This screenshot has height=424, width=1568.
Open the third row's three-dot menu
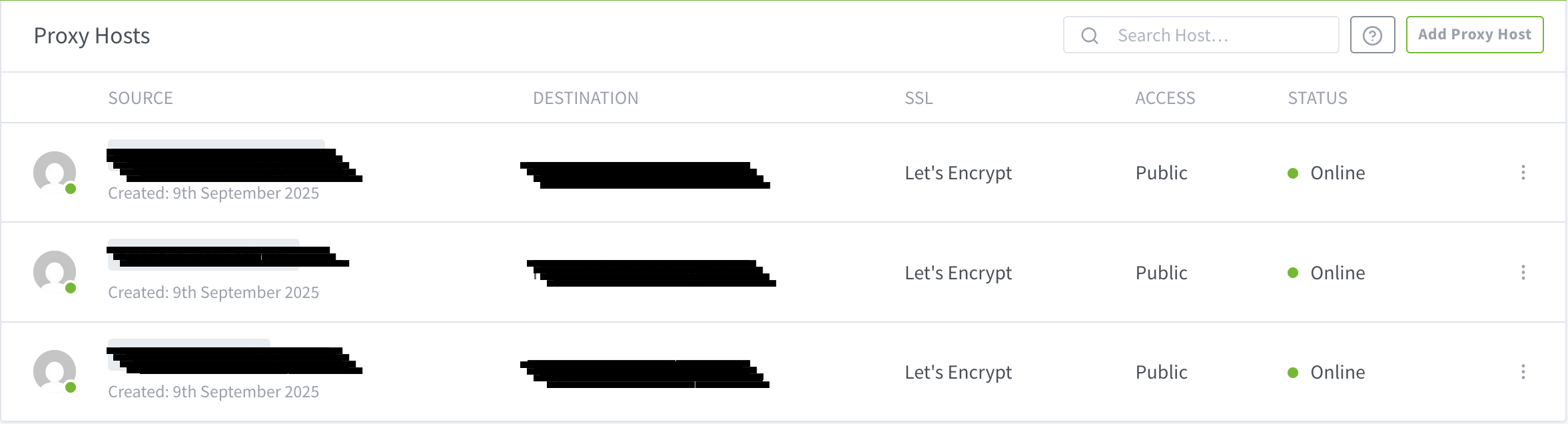coord(1523,371)
